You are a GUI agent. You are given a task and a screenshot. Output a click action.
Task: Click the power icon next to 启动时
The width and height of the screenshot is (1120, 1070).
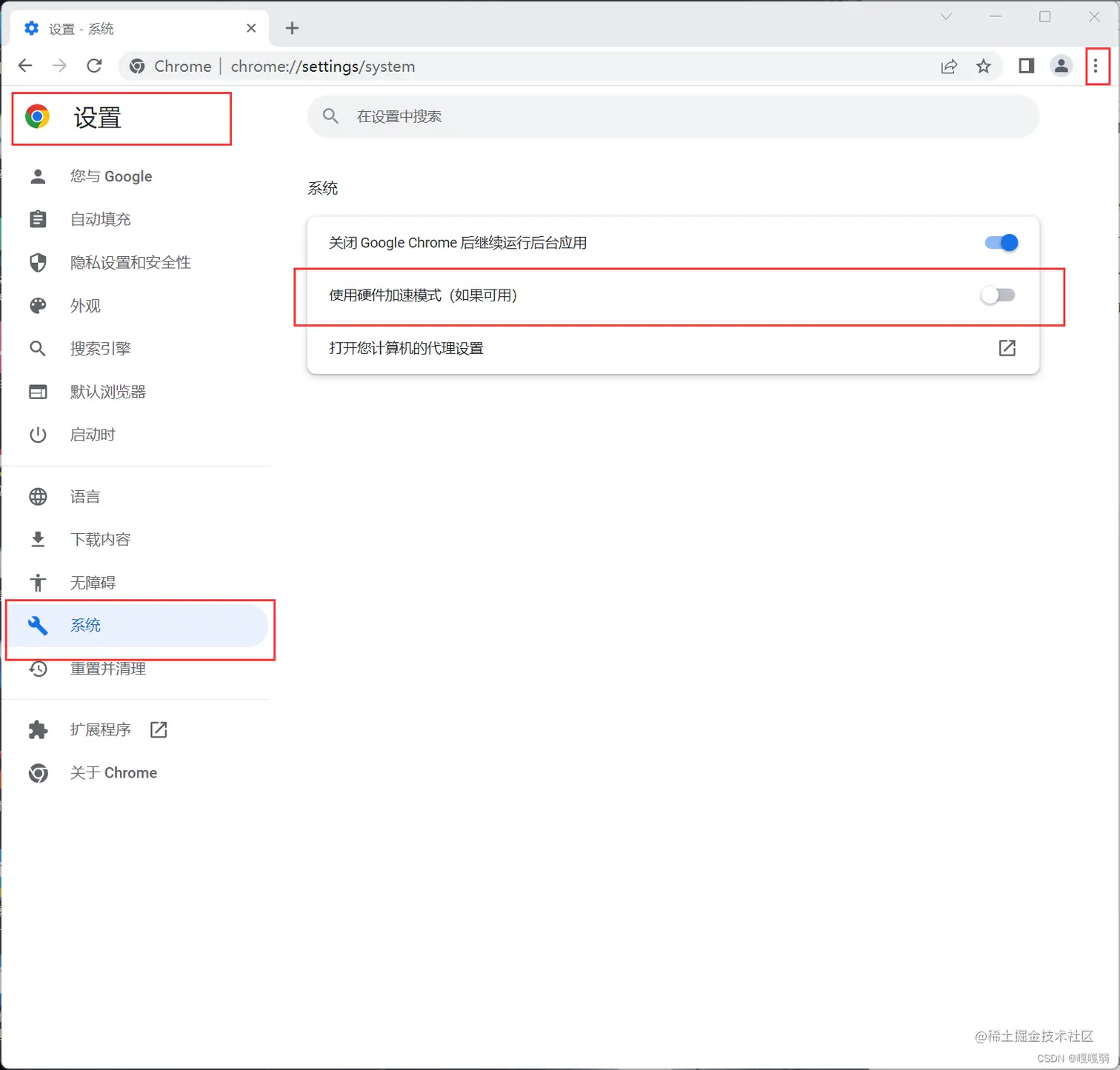(x=38, y=435)
